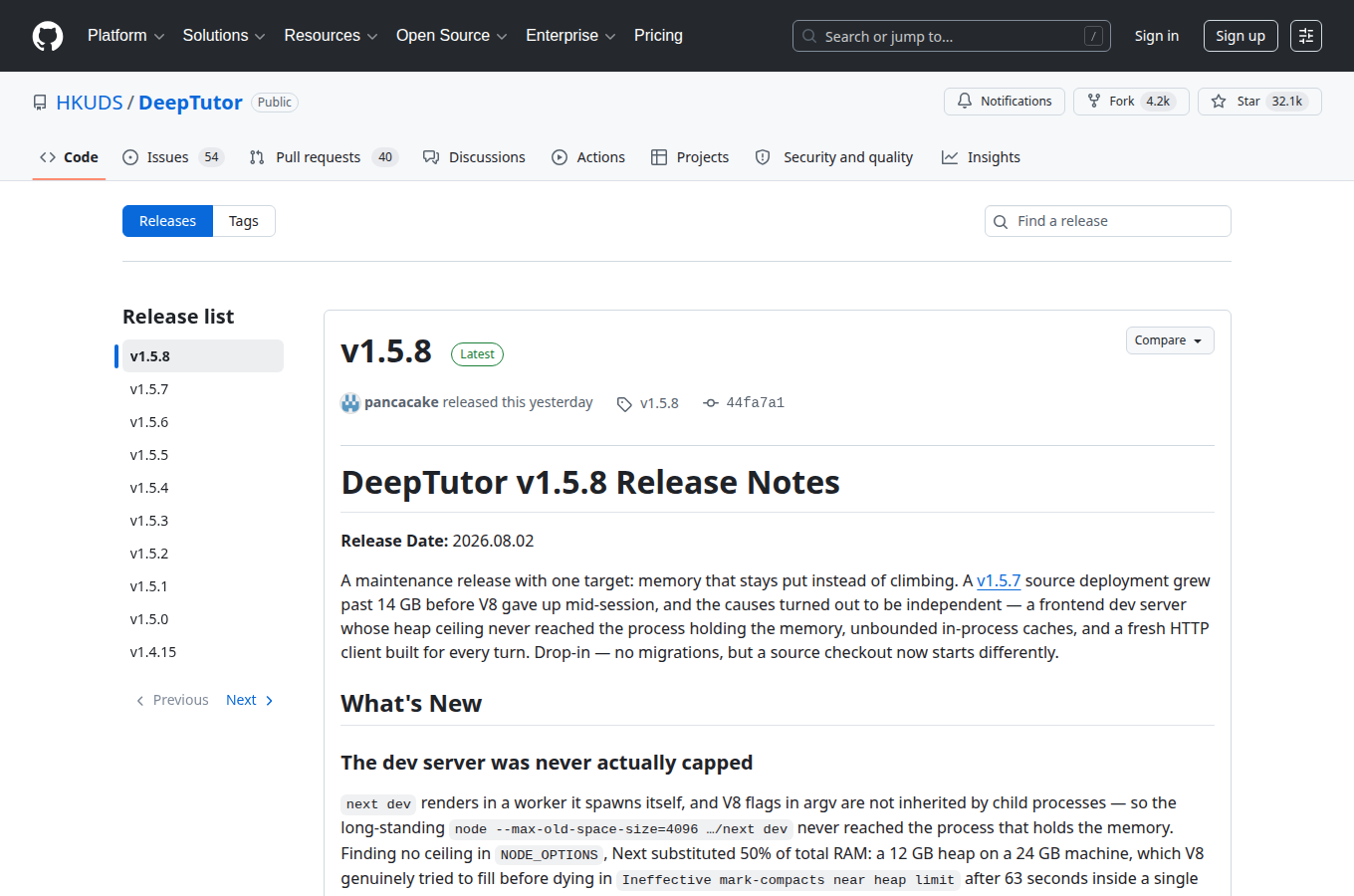The height and width of the screenshot is (896, 1354).
Task: Expand the Resources menu
Action: click(x=331, y=36)
